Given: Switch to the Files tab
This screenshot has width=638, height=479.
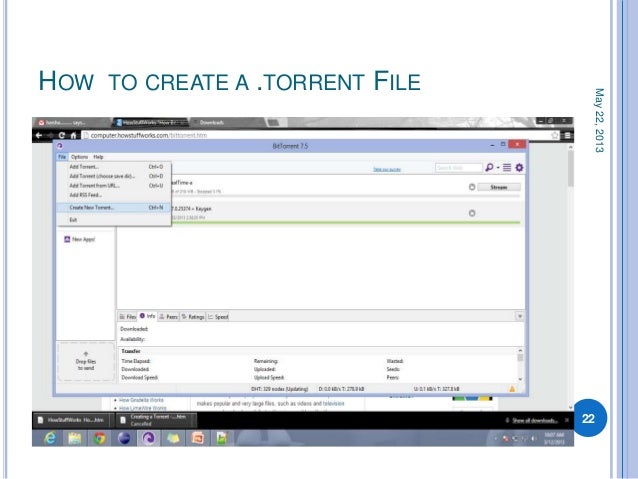Looking at the screenshot, I should click(127, 317).
